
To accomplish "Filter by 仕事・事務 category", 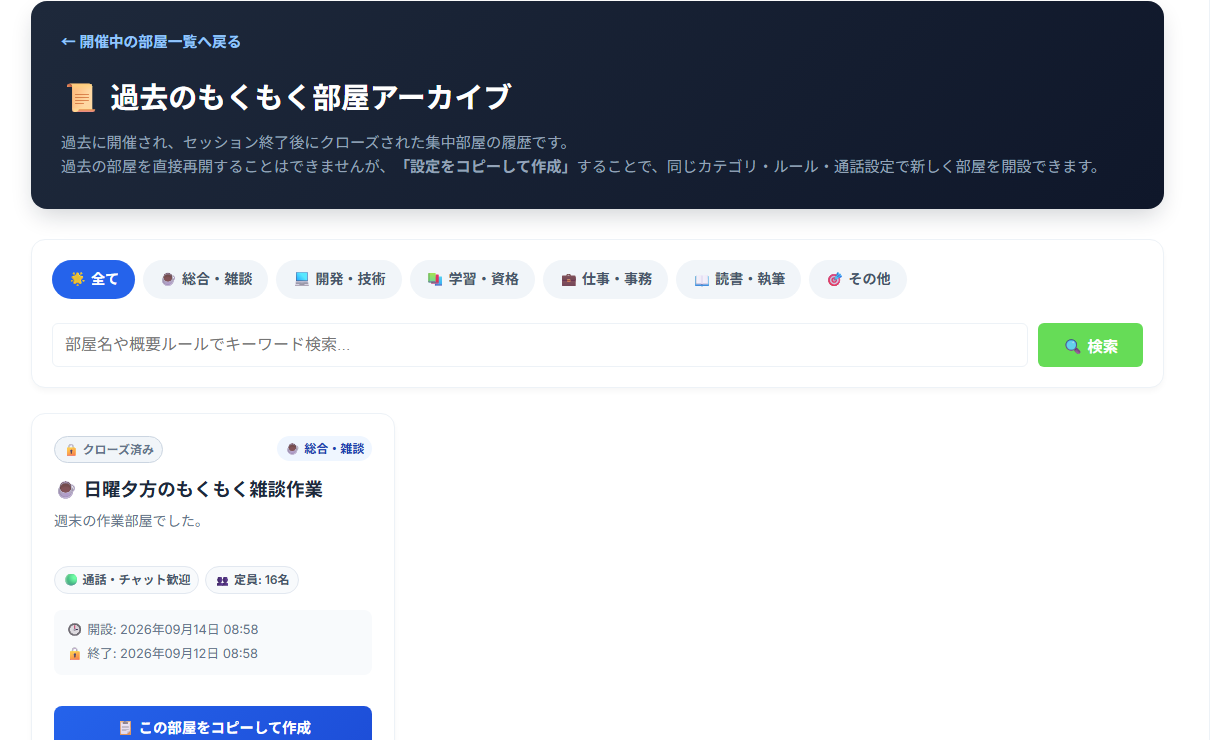I will point(605,279).
